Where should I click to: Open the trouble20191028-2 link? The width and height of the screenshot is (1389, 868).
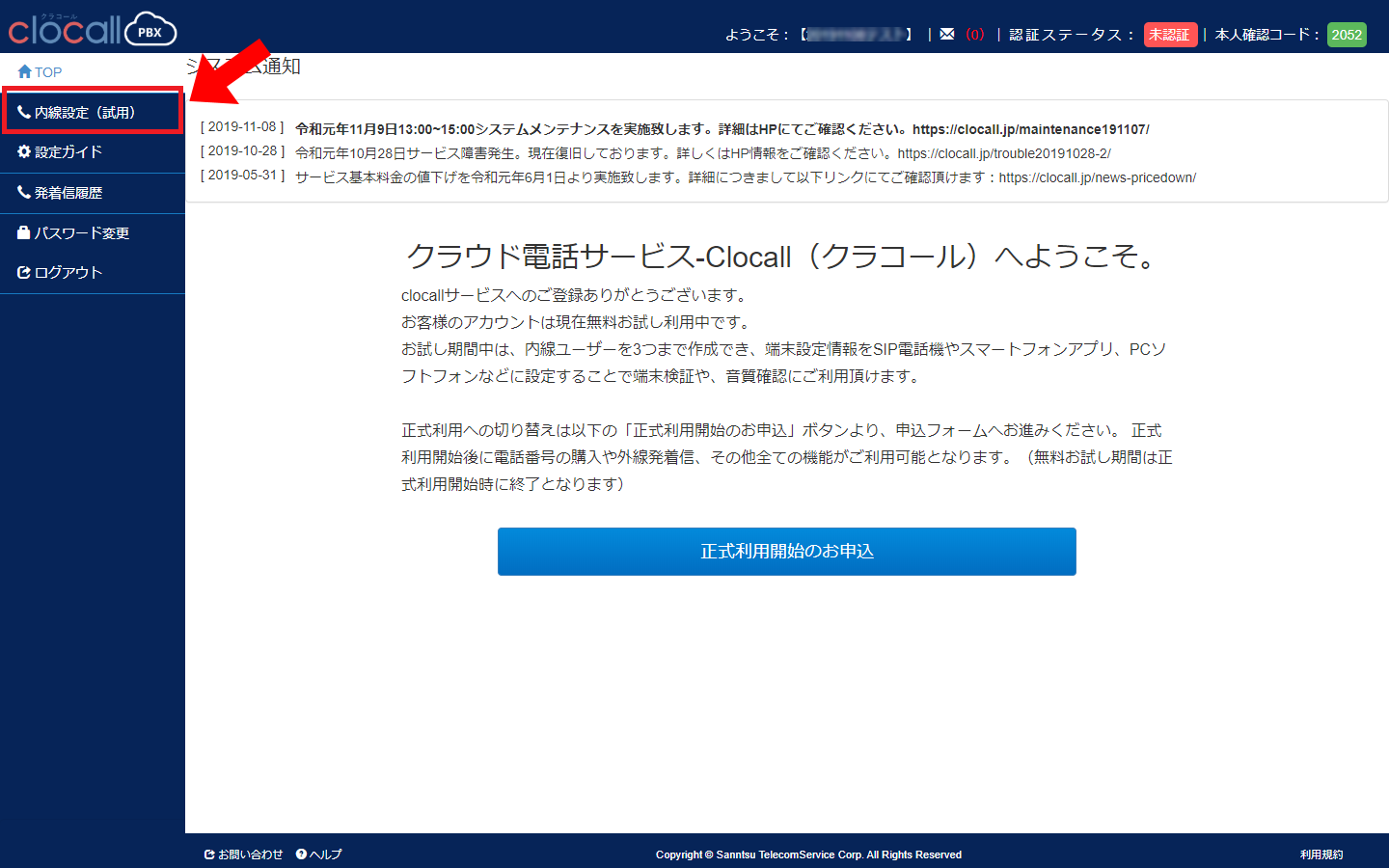(1004, 153)
